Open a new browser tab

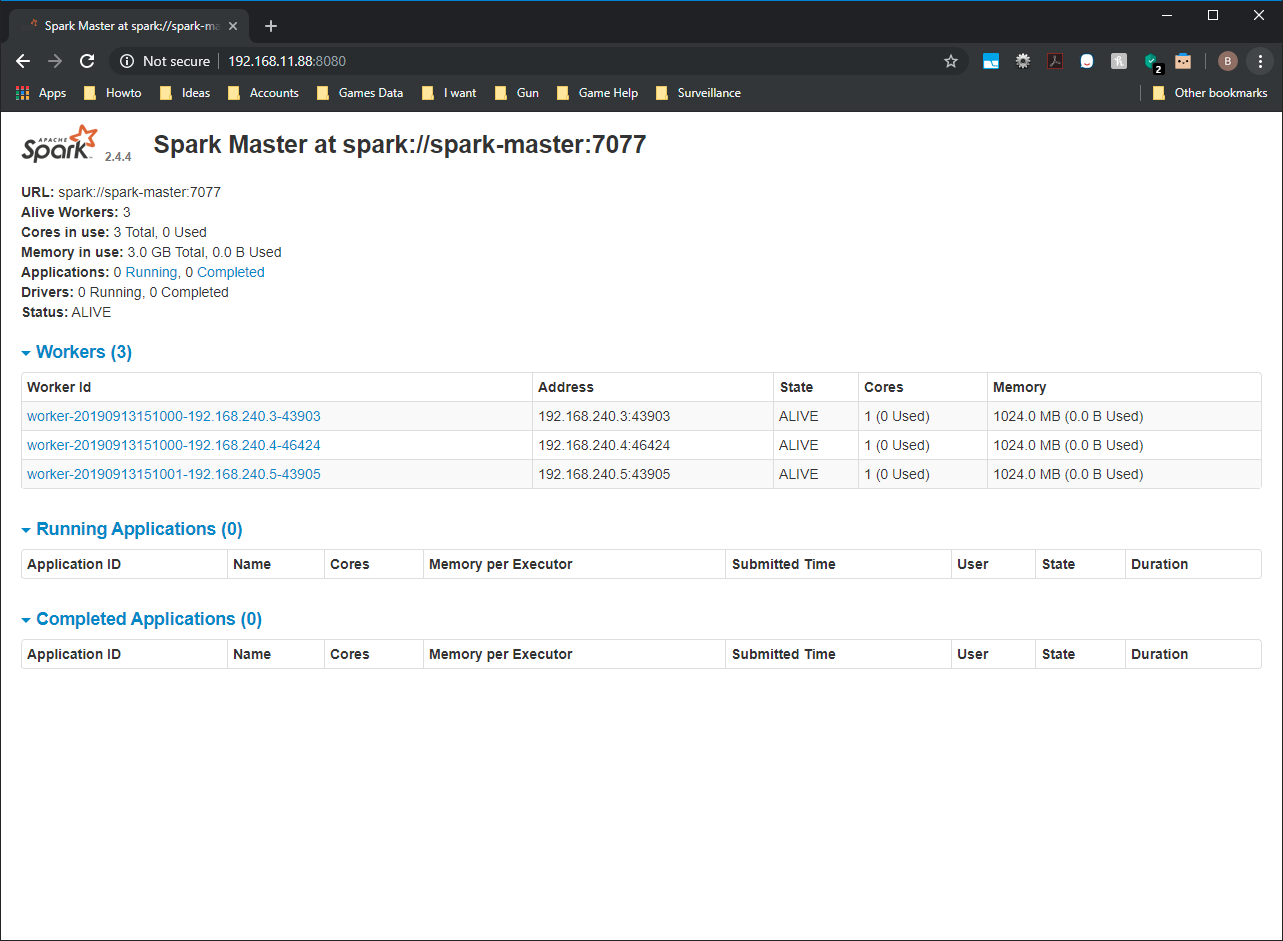click(x=271, y=26)
